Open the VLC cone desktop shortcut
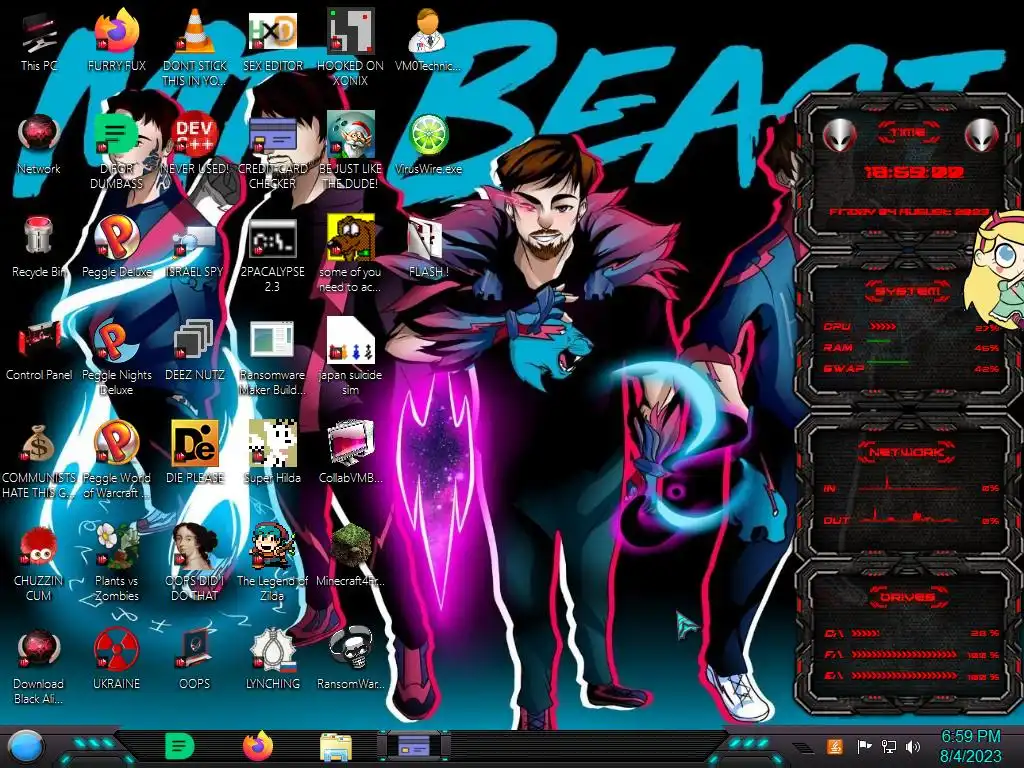Image resolution: width=1024 pixels, height=768 pixels. [x=195, y=48]
